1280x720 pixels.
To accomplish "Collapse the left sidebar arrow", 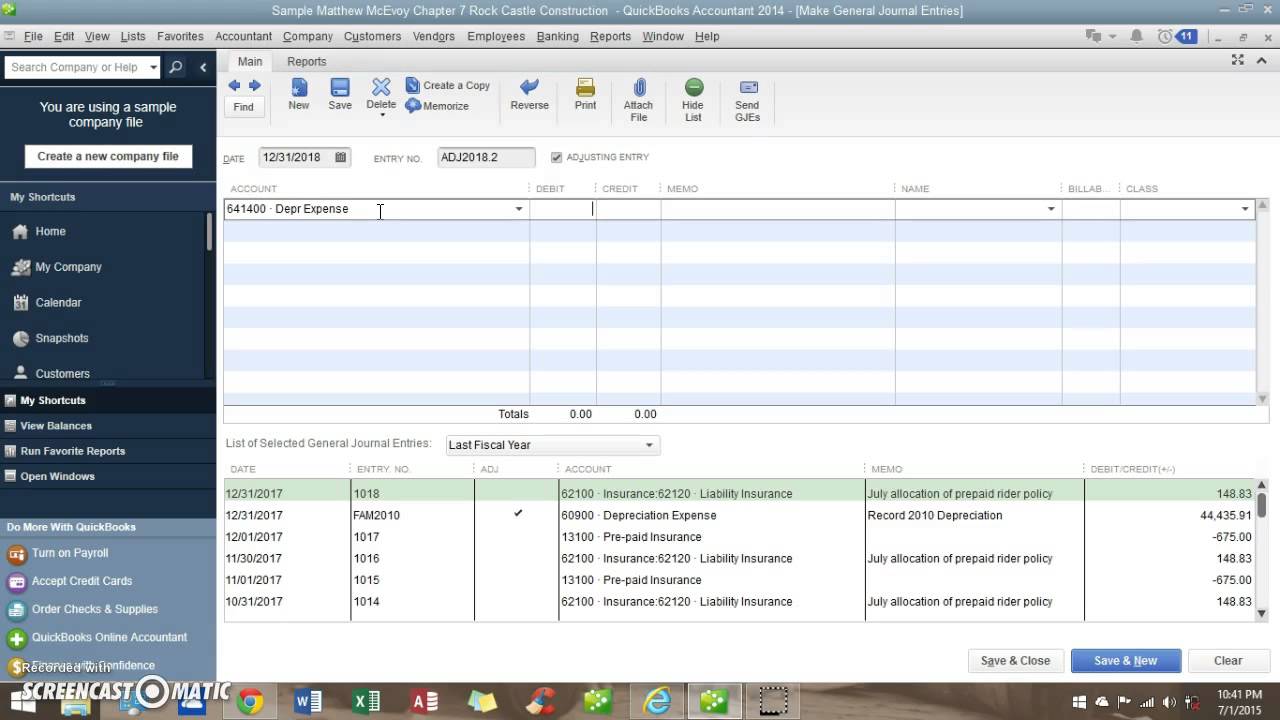I will click(203, 67).
